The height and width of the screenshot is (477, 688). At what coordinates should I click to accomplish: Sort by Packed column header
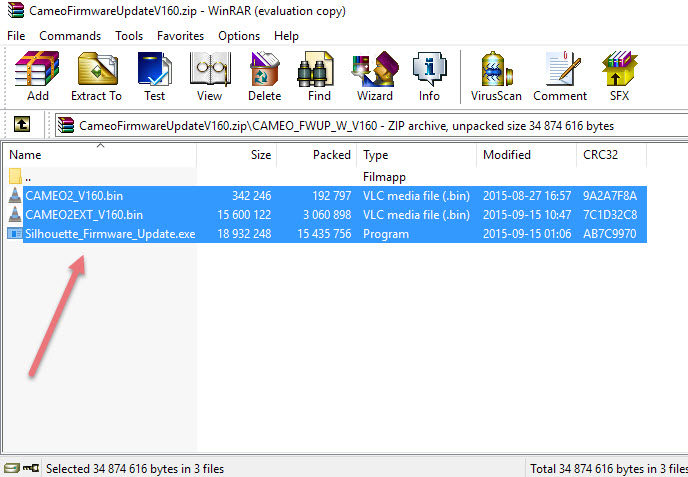click(x=317, y=155)
